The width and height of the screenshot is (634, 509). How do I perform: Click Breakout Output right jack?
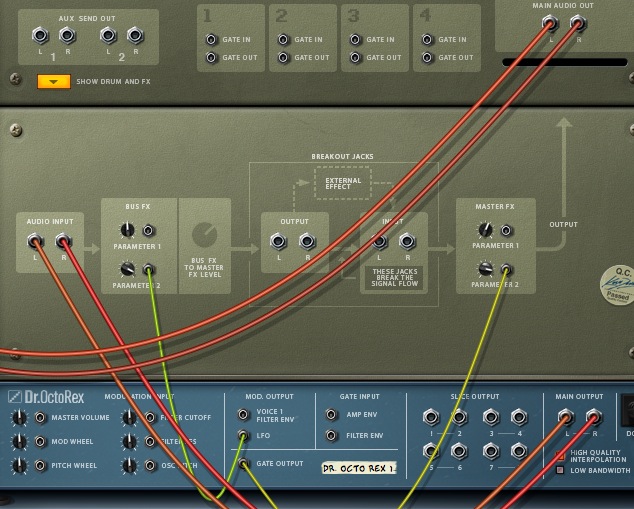[307, 241]
